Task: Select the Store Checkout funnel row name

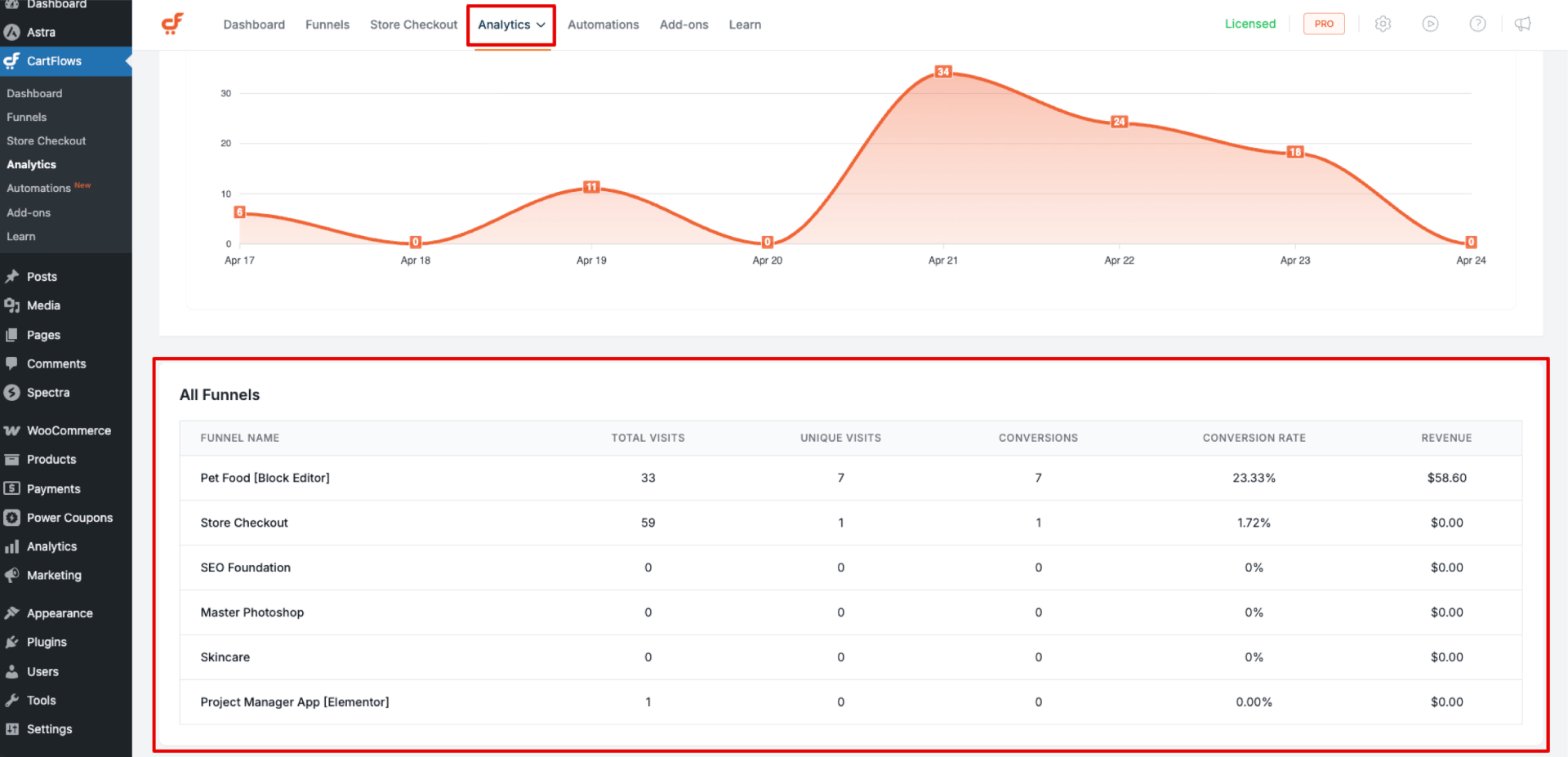Action: tap(244, 523)
